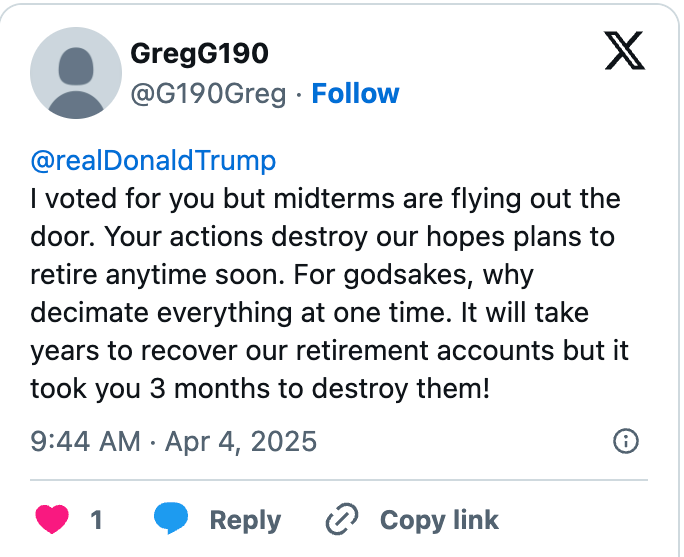
Task: Open the Twitter for Websites info icon
Action: [626, 441]
